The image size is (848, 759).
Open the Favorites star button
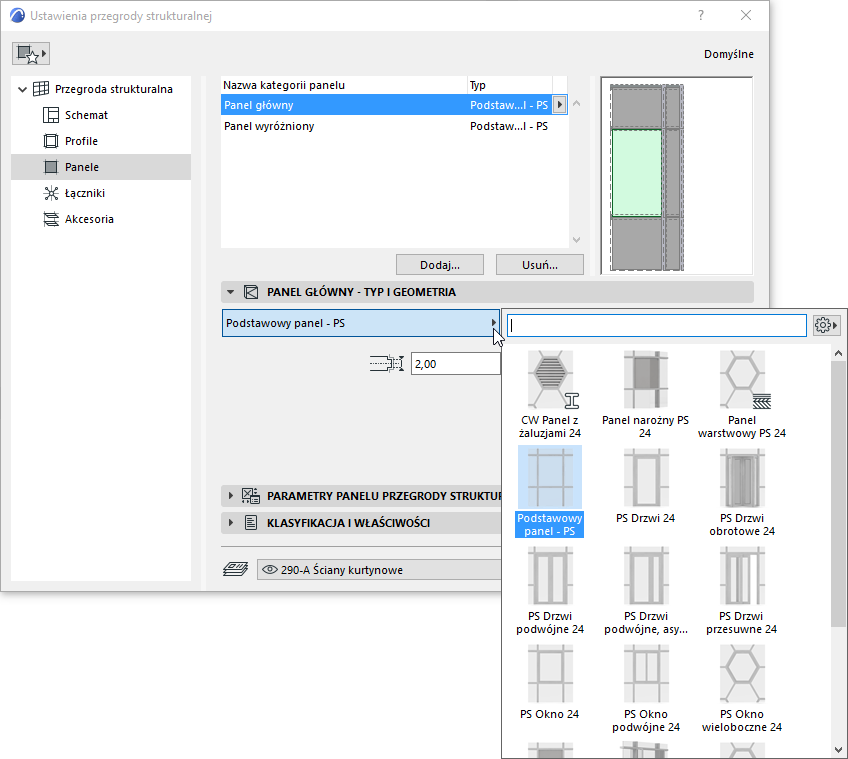tap(31, 54)
